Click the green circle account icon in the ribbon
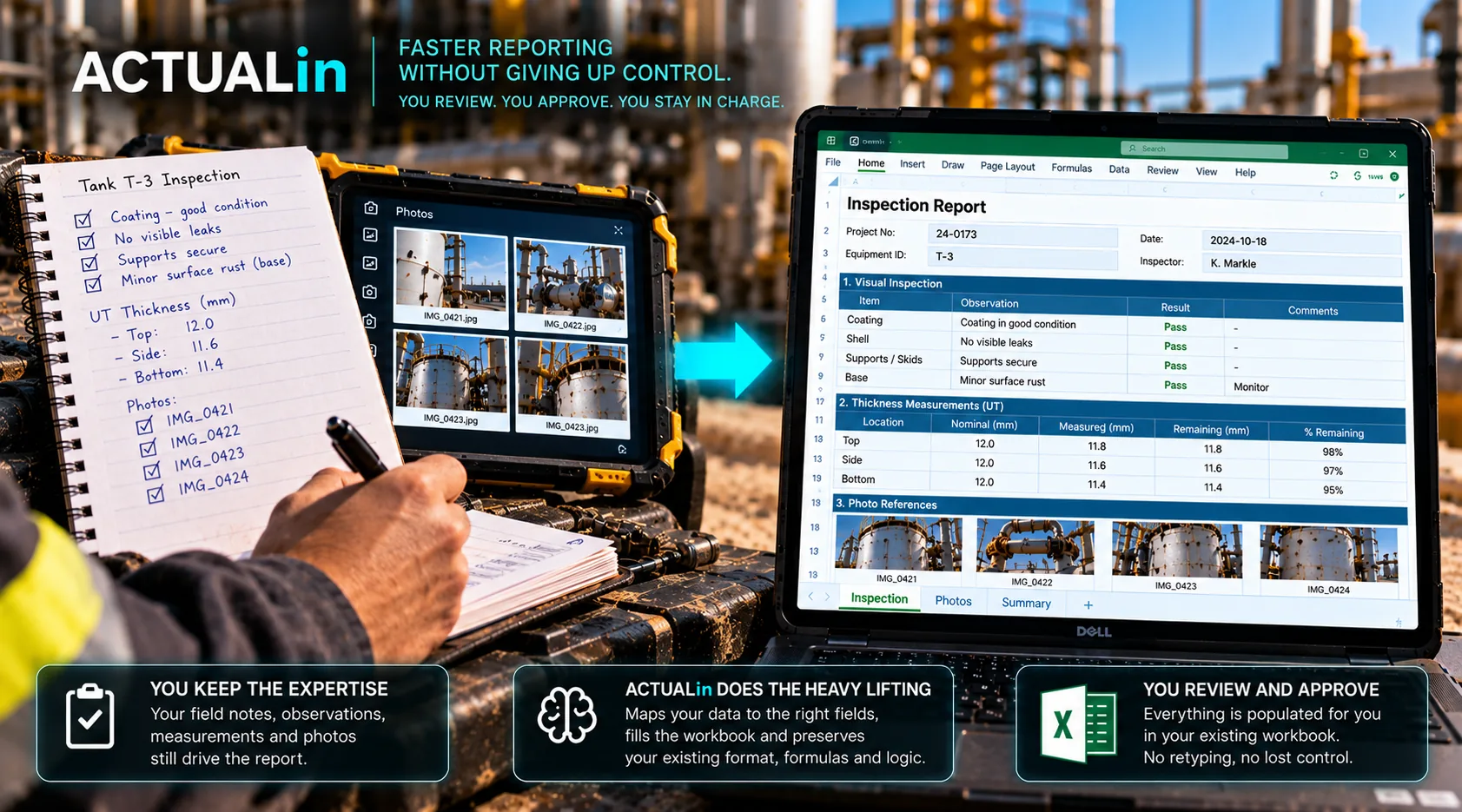1462x812 pixels. pos(1394,176)
